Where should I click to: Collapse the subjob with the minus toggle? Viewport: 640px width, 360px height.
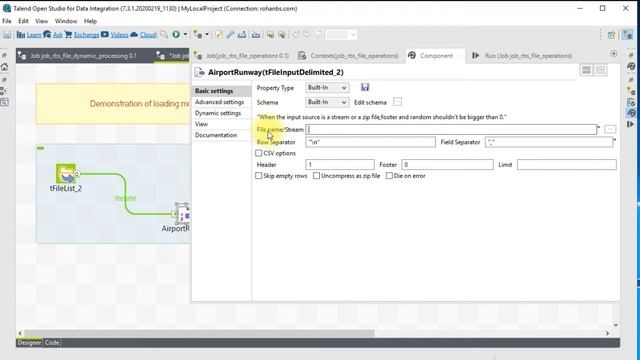(40, 148)
